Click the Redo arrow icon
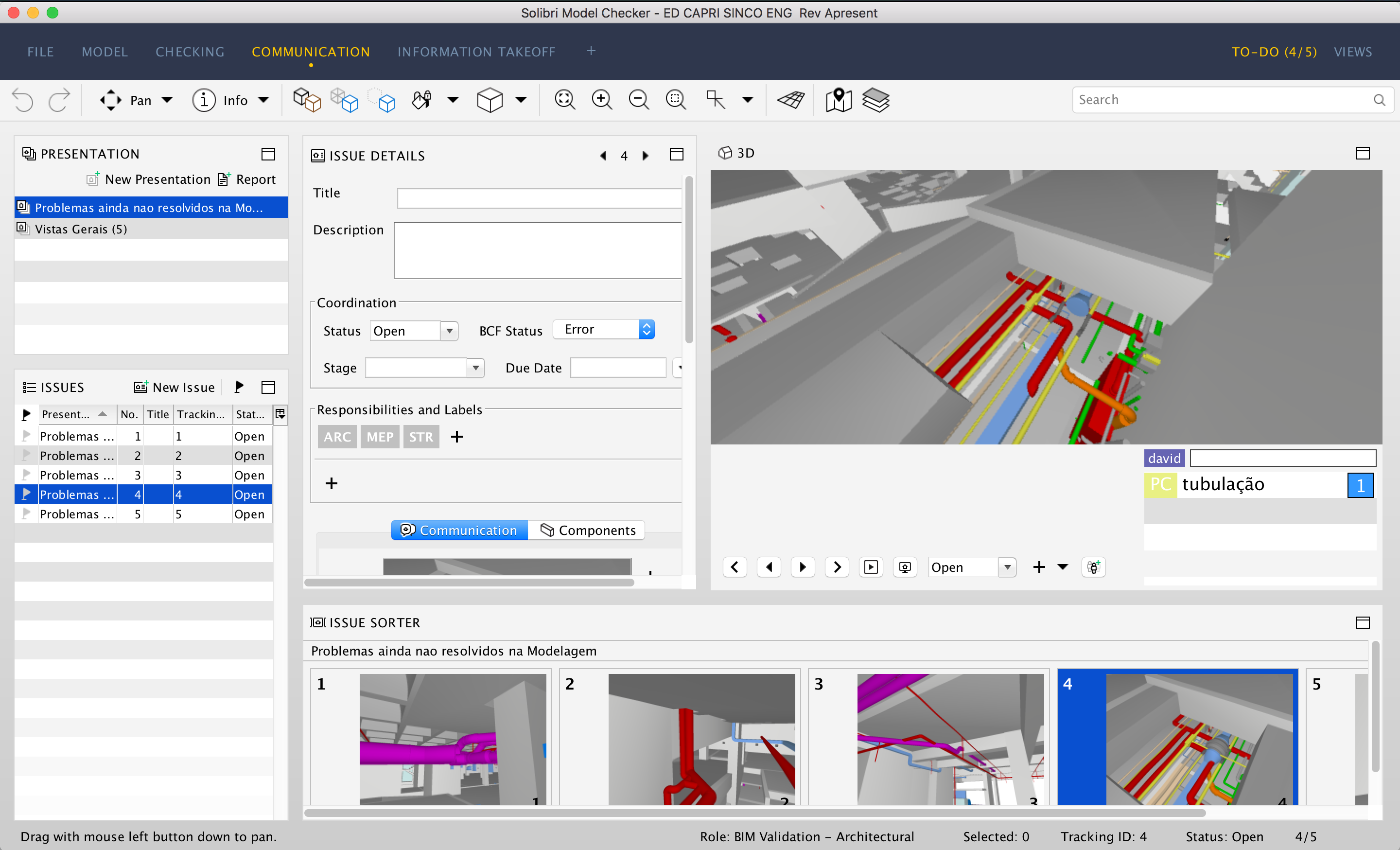Image resolution: width=1400 pixels, height=850 pixels. click(59, 100)
